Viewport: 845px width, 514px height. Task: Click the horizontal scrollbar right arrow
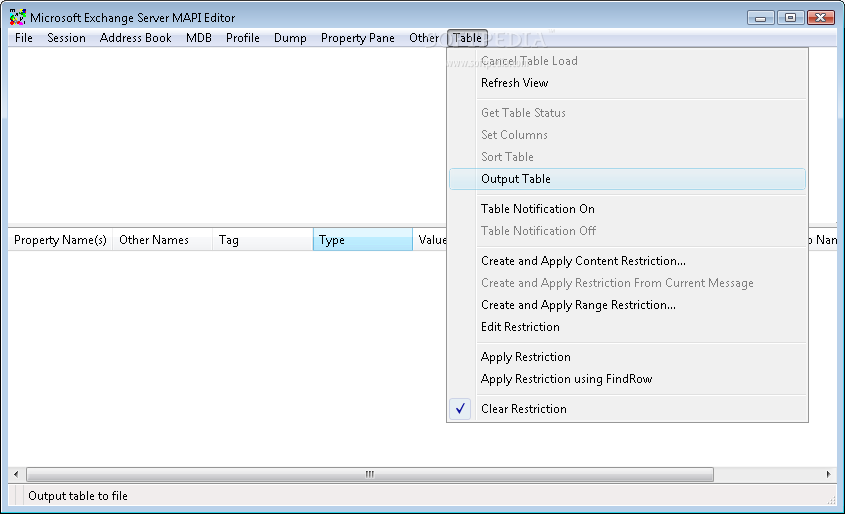click(828, 475)
